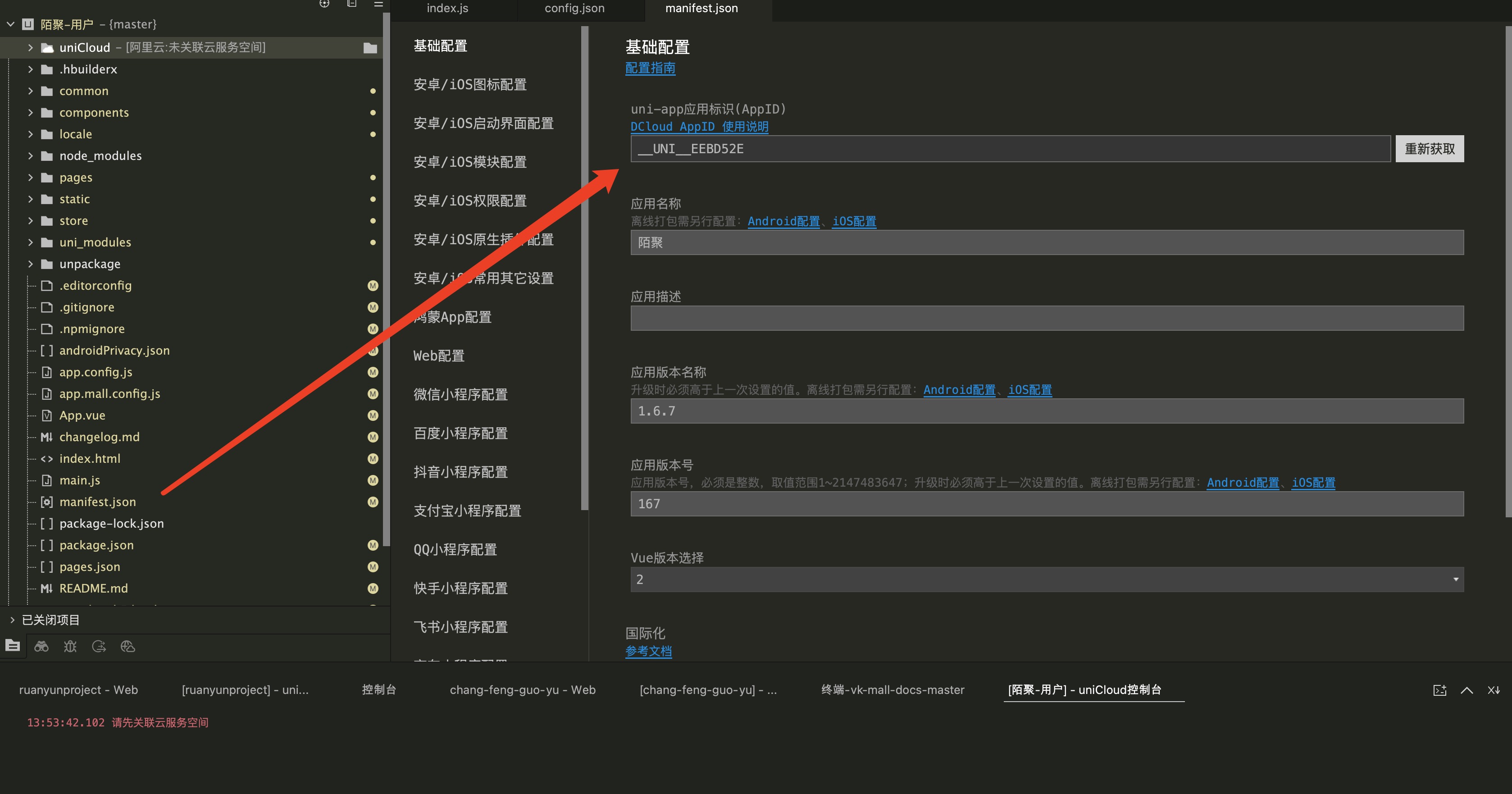The height and width of the screenshot is (794, 1512).
Task: Open manifest.json in the file tree
Action: tap(97, 502)
